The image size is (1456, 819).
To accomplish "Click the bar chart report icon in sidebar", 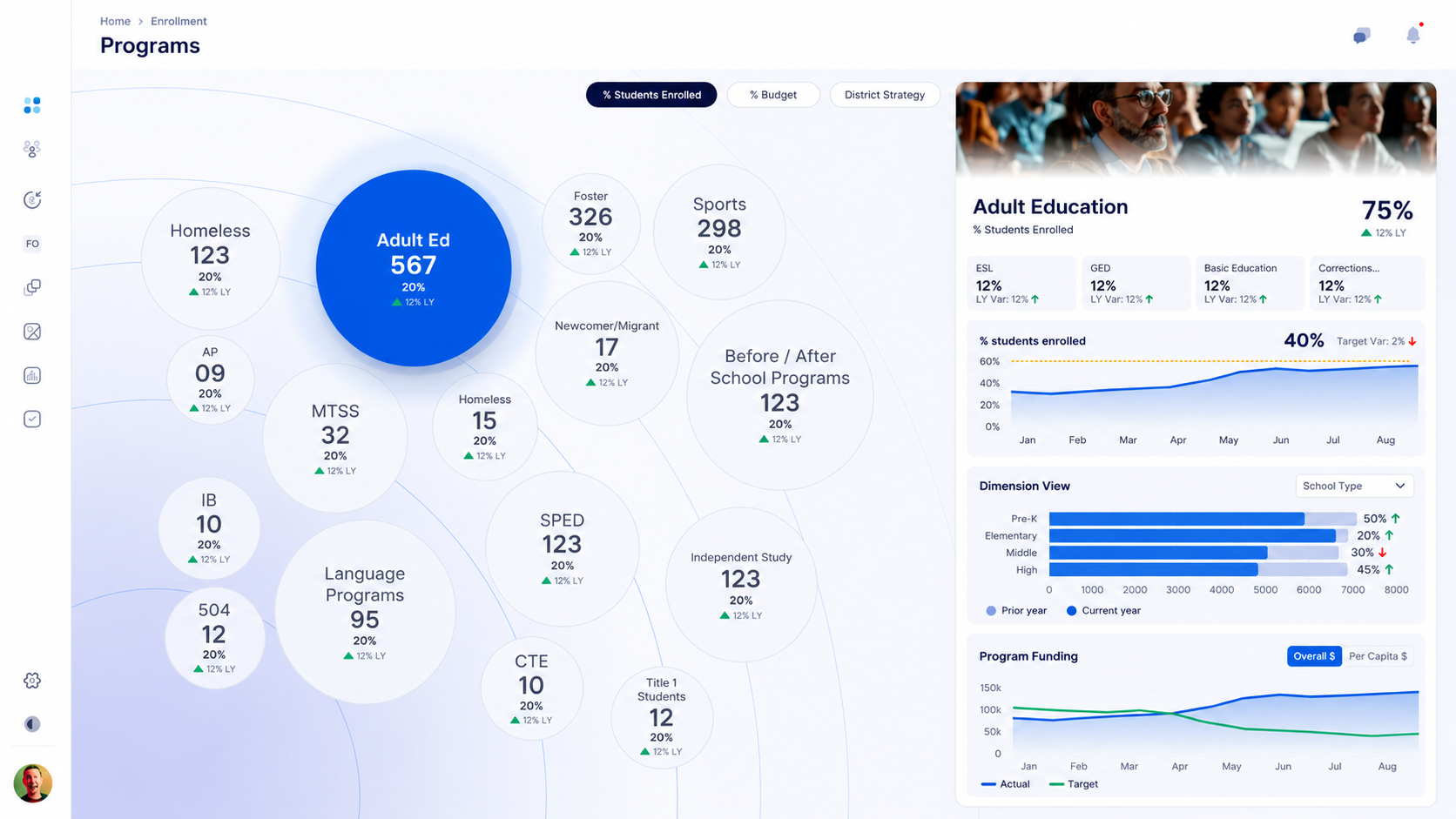I will [32, 375].
